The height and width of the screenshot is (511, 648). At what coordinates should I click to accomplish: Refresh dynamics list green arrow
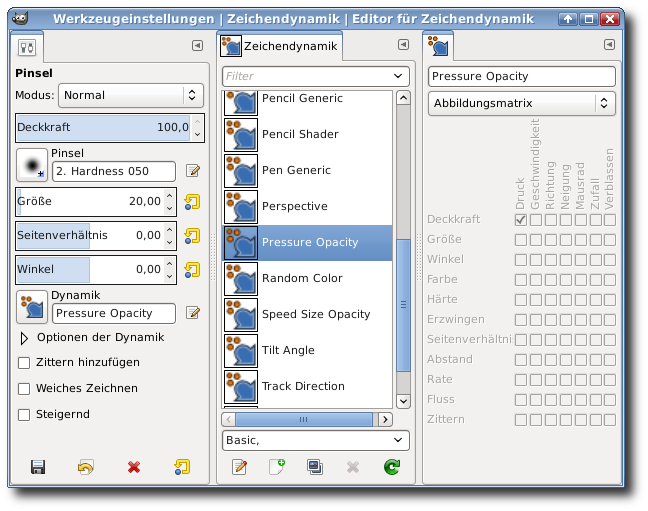pyautogui.click(x=391, y=467)
